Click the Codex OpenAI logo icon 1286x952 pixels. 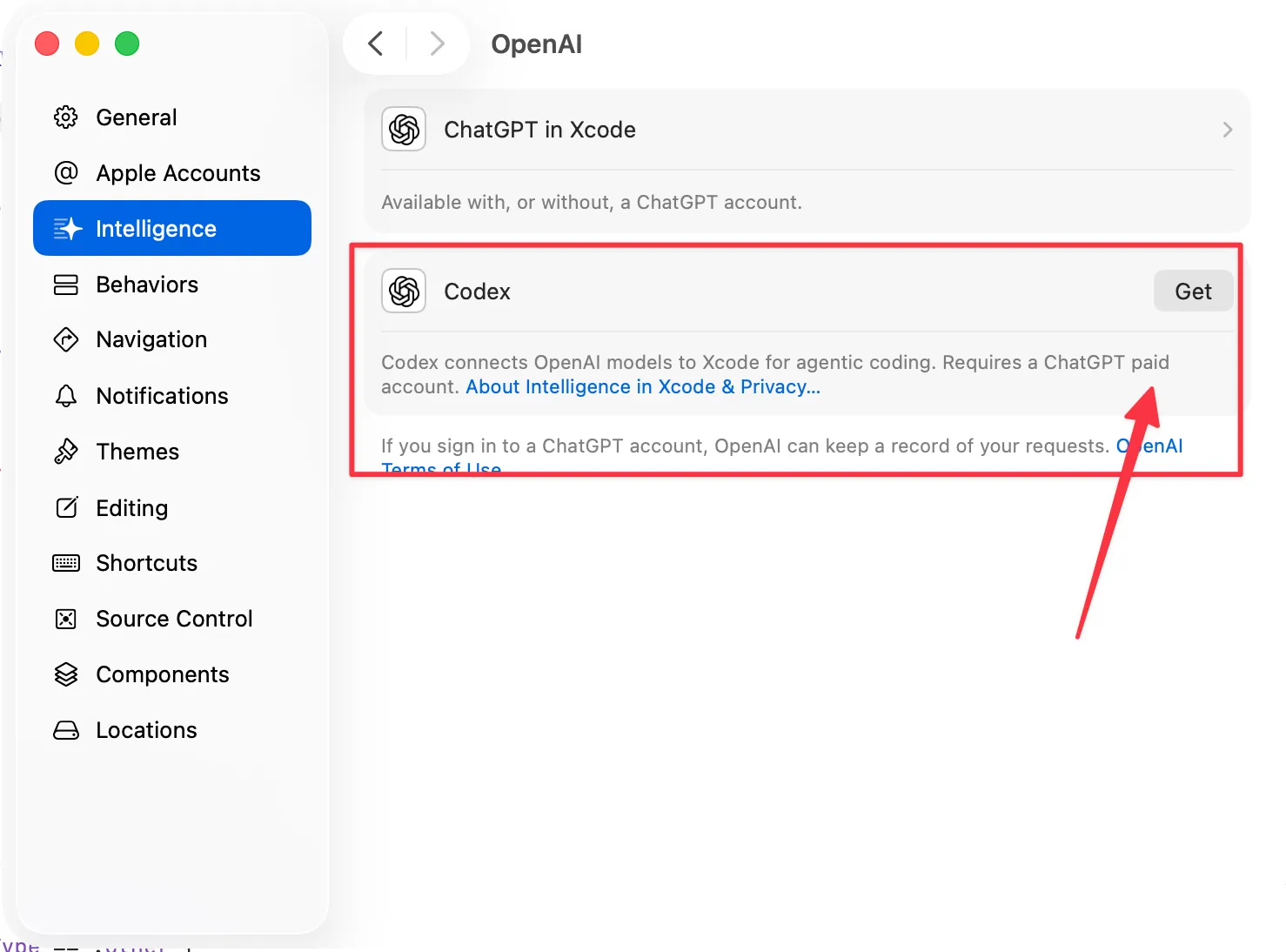[404, 291]
